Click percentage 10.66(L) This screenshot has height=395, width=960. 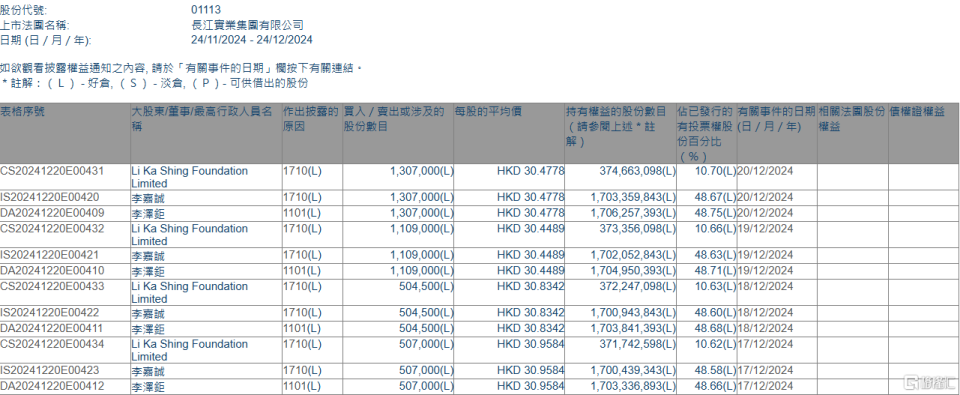(716, 228)
